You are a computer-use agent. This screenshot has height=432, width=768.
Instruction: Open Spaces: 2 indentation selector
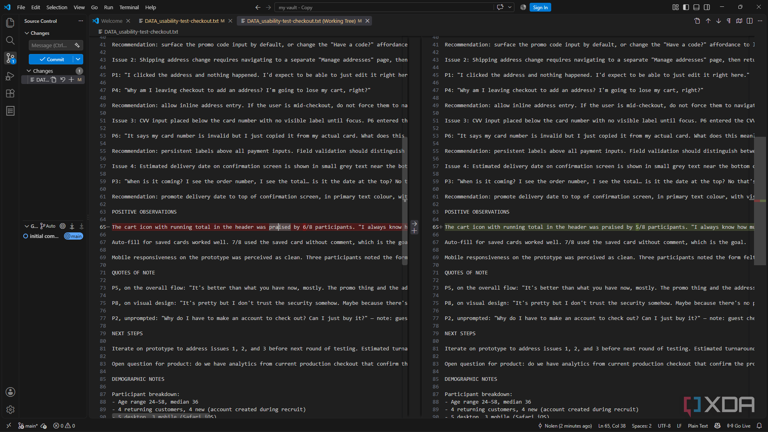(x=642, y=426)
